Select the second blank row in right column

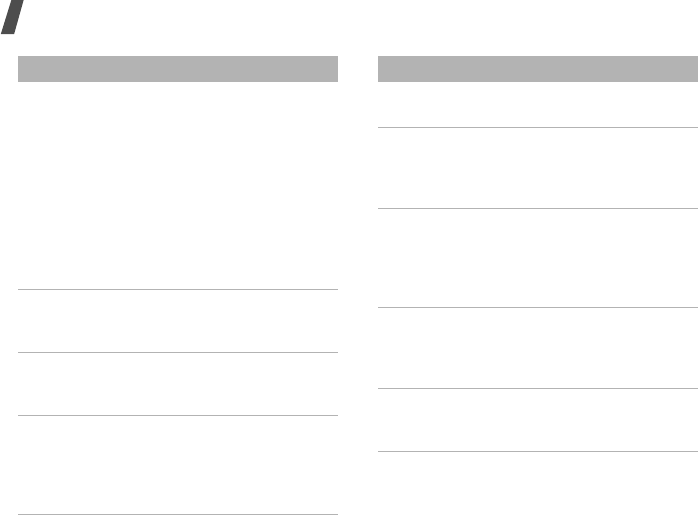[538, 168]
